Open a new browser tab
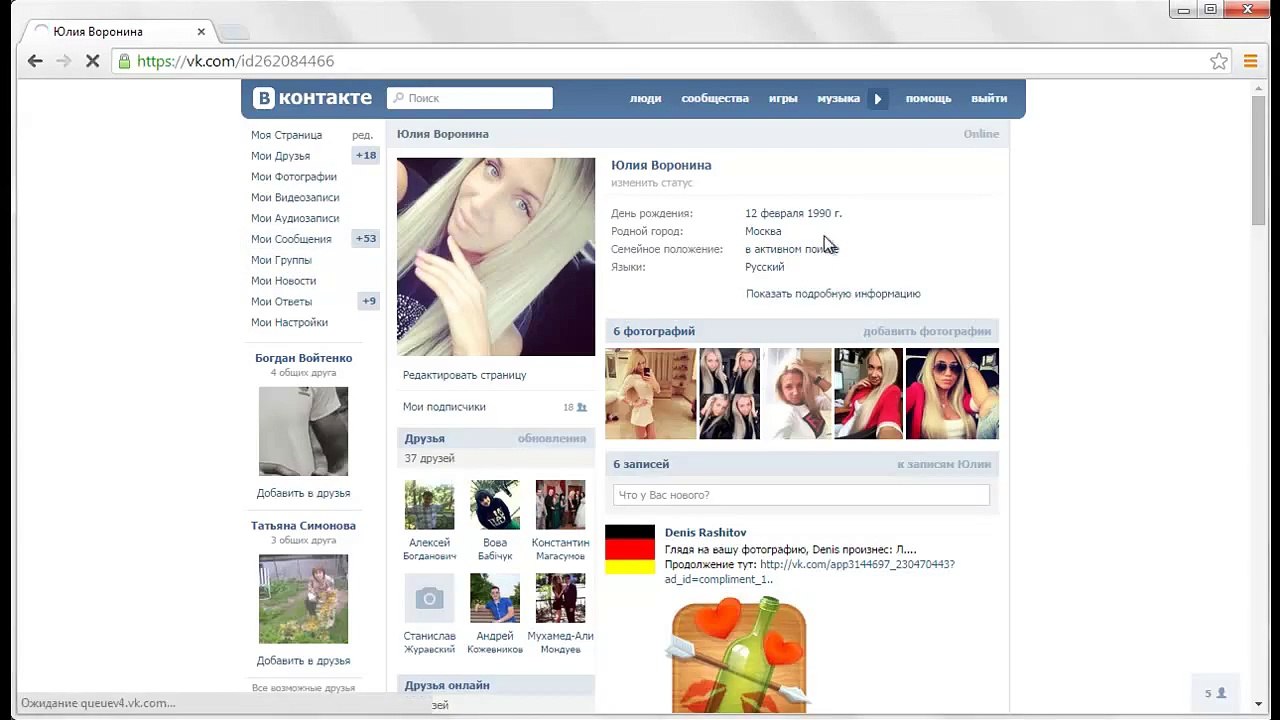Viewport: 1280px width, 720px height. point(234,32)
